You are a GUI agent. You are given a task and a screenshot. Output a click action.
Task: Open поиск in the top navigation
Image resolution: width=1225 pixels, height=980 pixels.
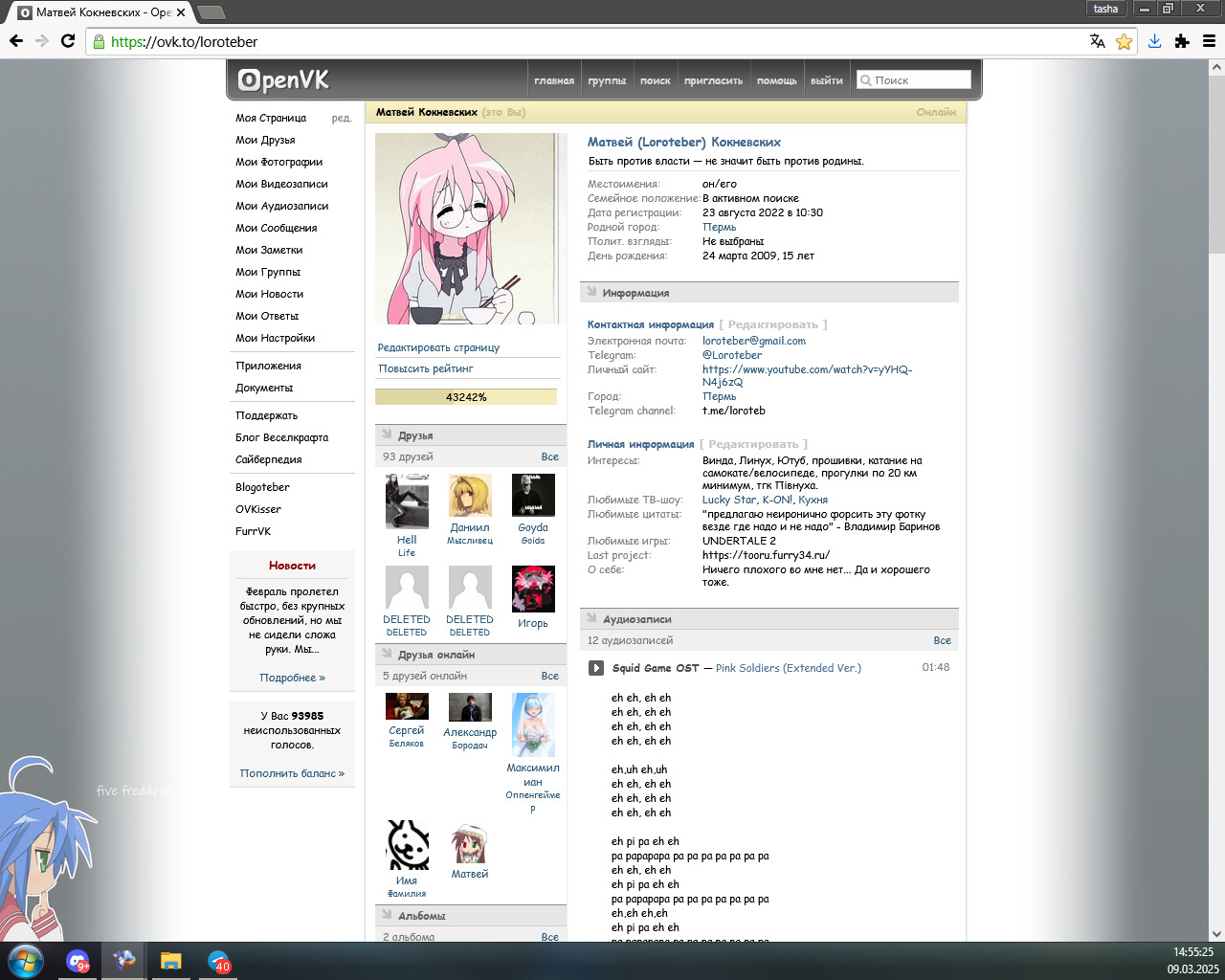click(x=656, y=80)
